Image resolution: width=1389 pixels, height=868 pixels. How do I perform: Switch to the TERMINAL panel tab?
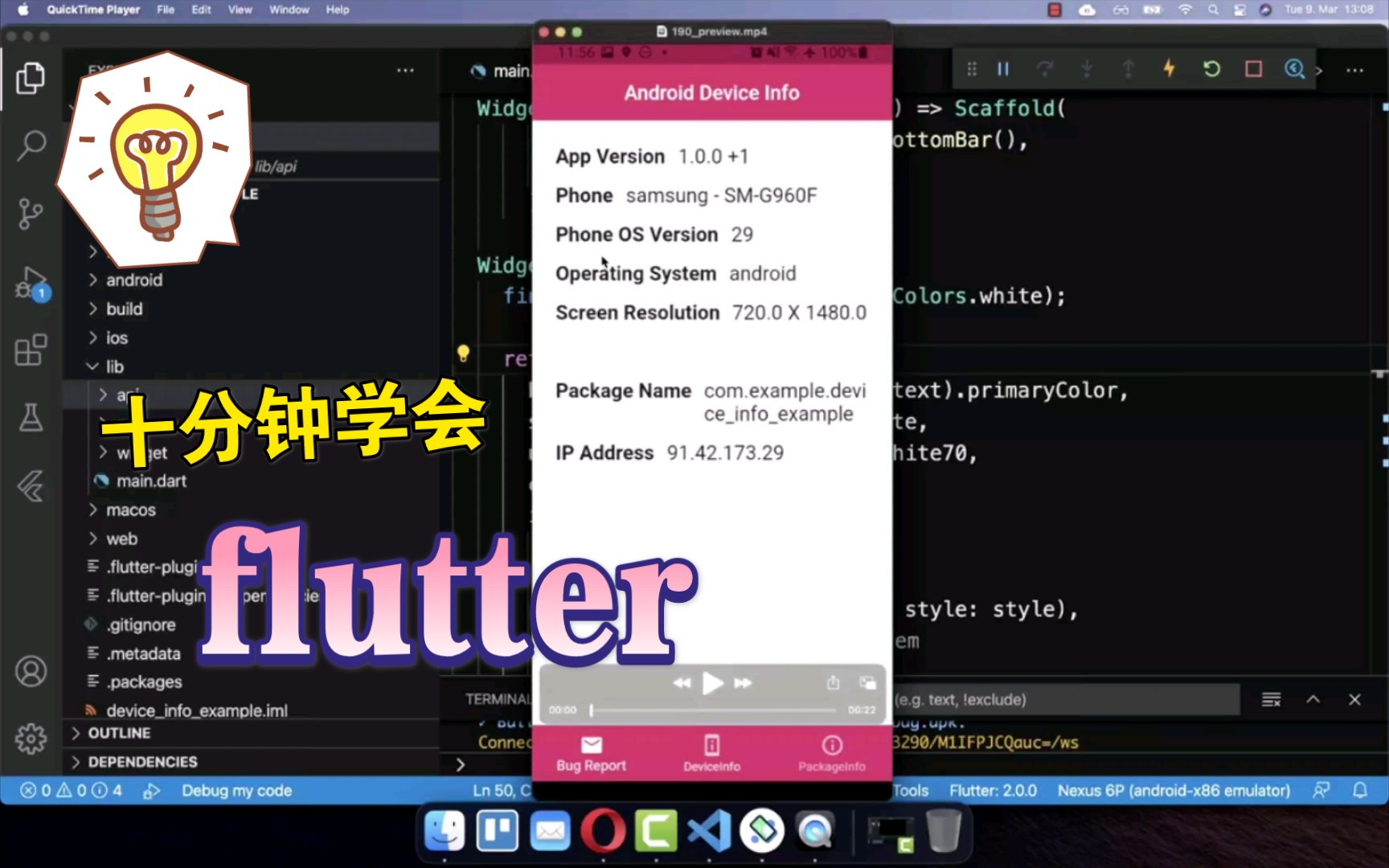pyautogui.click(x=498, y=699)
